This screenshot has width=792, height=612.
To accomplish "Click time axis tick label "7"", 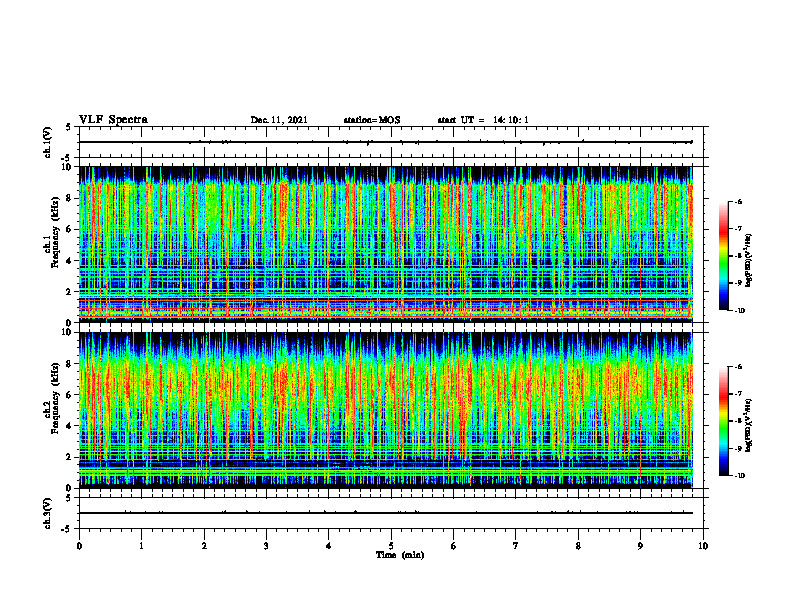I will tap(516, 546).
